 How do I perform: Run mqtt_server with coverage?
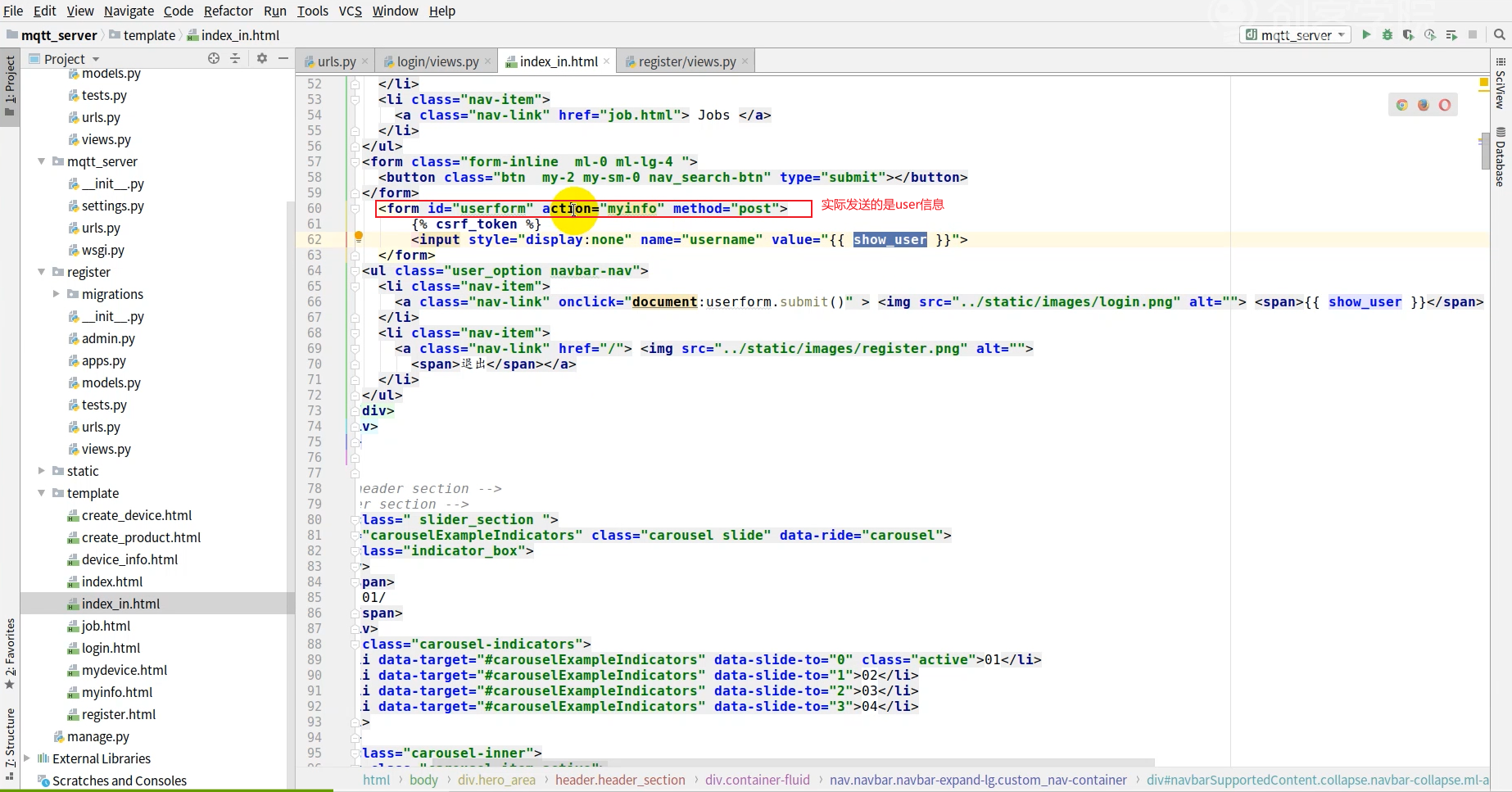1409,34
